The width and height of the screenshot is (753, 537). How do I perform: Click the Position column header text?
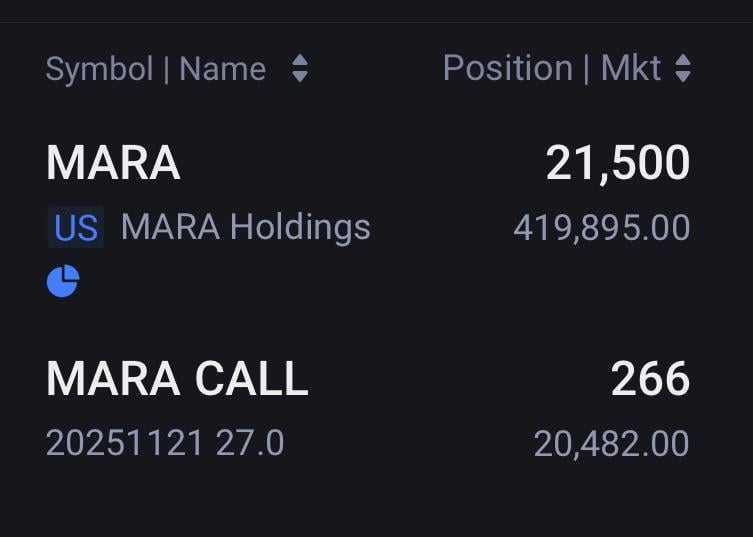507,68
